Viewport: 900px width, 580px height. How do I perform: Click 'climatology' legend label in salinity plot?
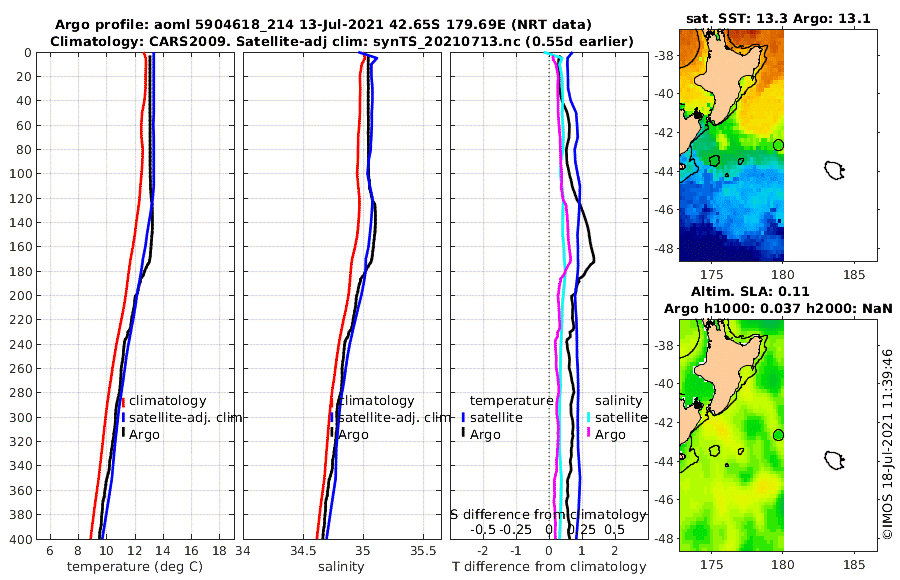(376, 401)
